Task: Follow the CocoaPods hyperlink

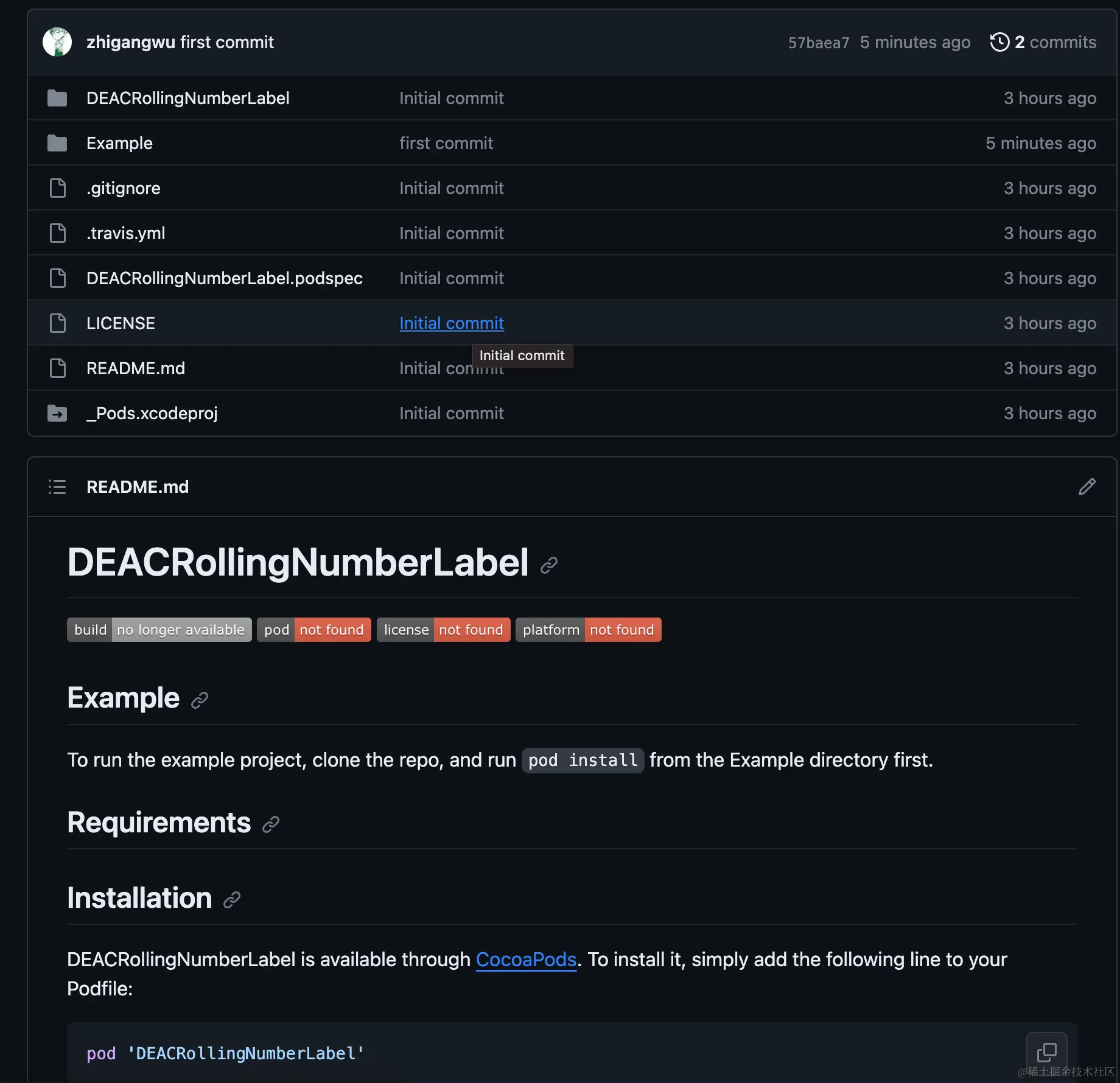Action: (x=526, y=959)
